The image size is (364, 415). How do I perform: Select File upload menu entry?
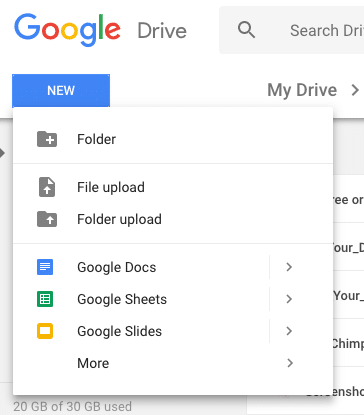tap(173, 187)
